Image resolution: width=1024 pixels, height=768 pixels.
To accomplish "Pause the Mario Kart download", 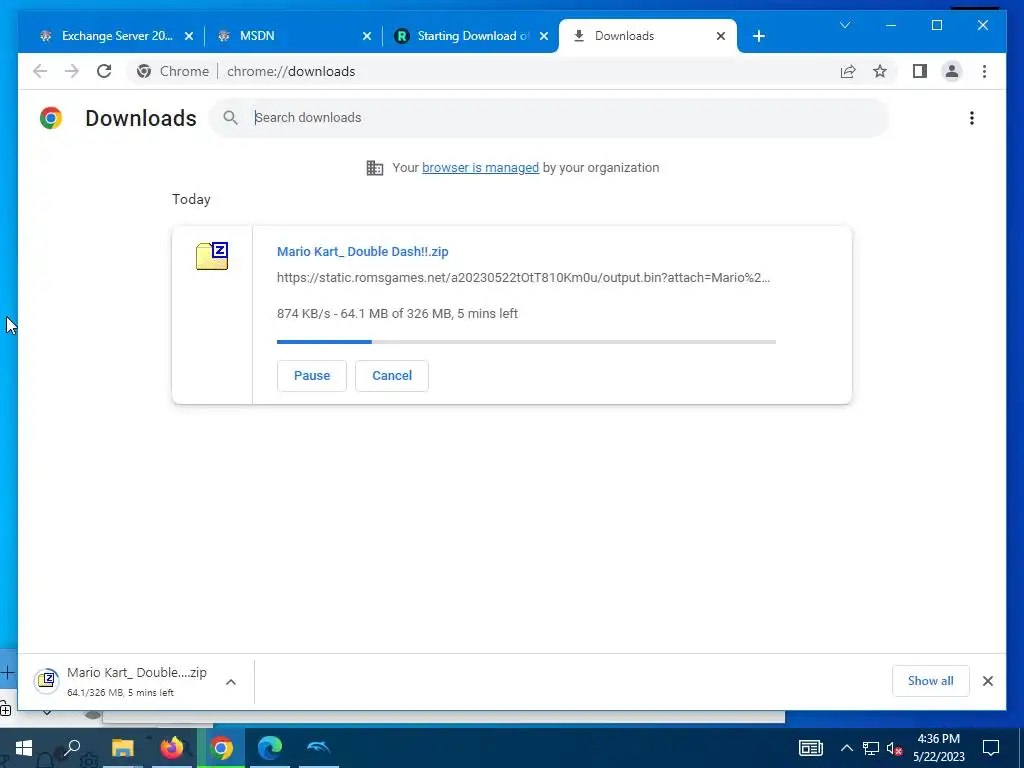I will click(x=312, y=376).
